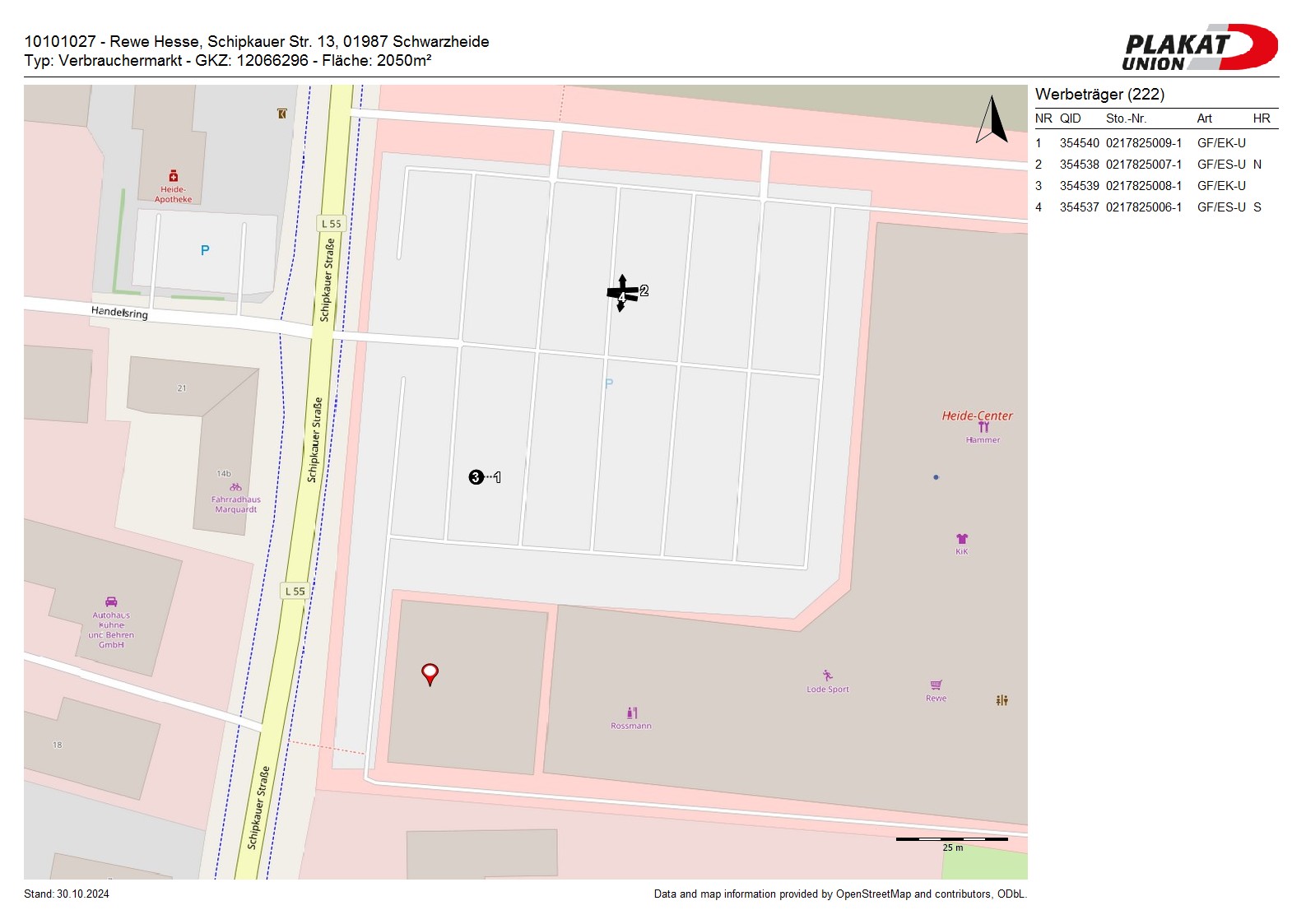Click the red location pin marker

(430, 674)
